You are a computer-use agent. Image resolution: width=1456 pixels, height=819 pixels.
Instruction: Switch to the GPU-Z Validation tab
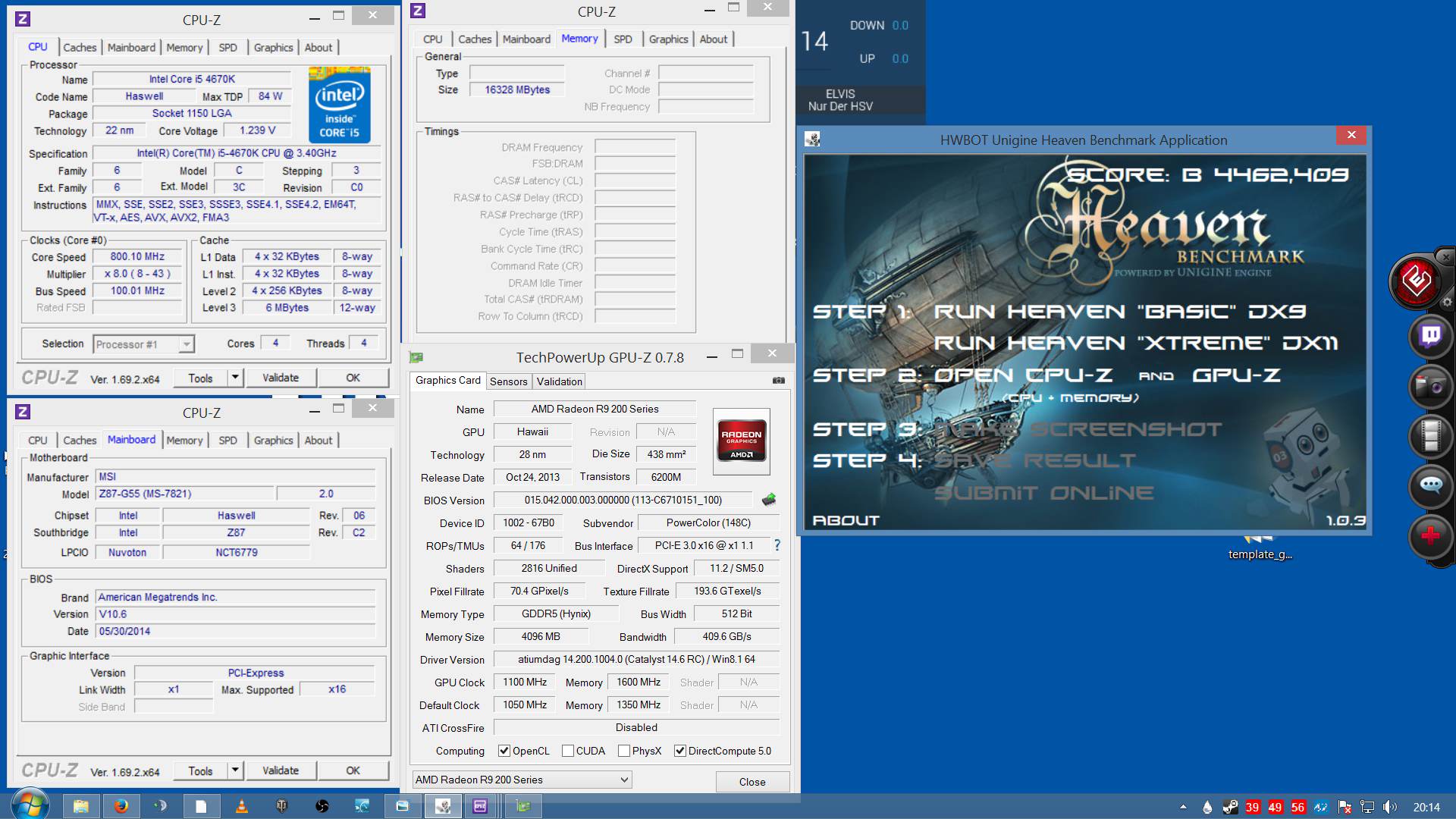(x=560, y=381)
